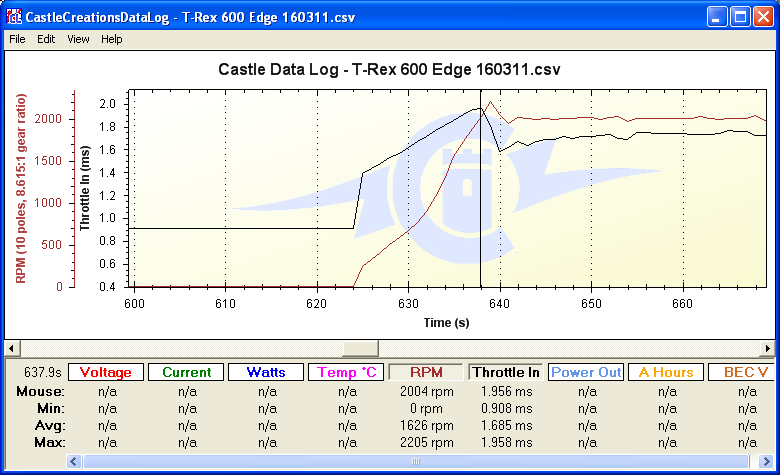Open the Edit menu
The width and height of the screenshot is (780, 475).
pos(46,39)
